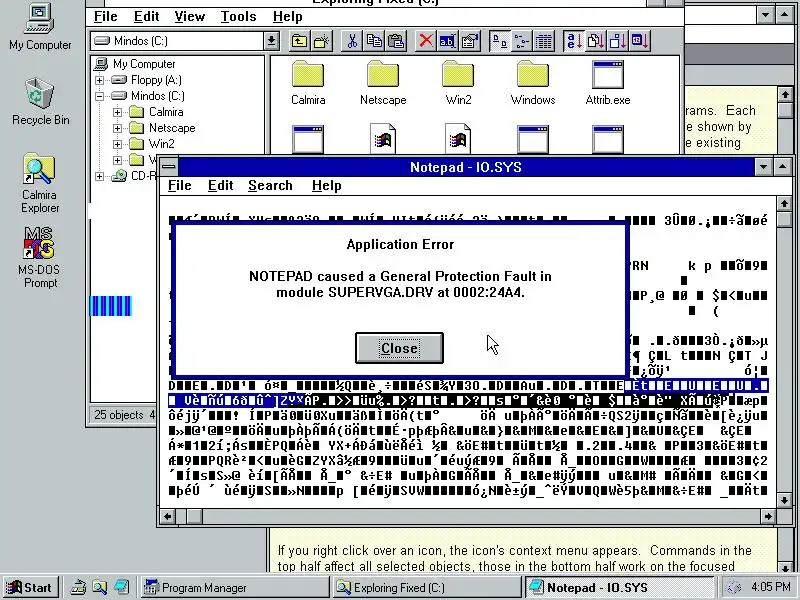Click Notepad horizontal scrollbar left arrow

pos(167,516)
